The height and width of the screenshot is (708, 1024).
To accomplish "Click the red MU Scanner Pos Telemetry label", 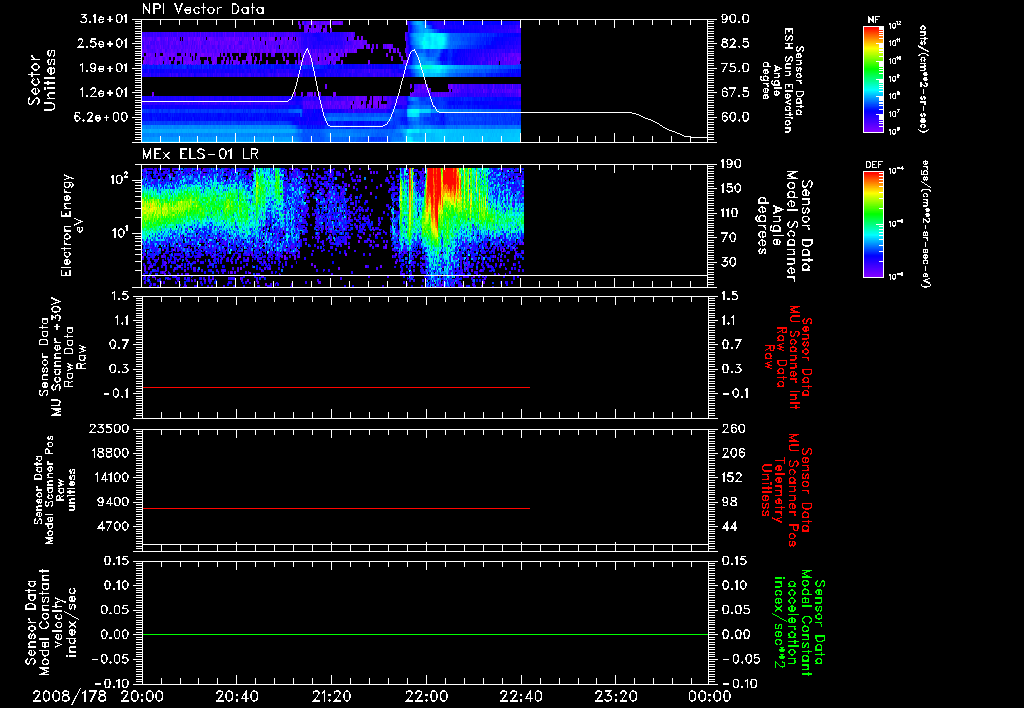I will click(x=786, y=491).
